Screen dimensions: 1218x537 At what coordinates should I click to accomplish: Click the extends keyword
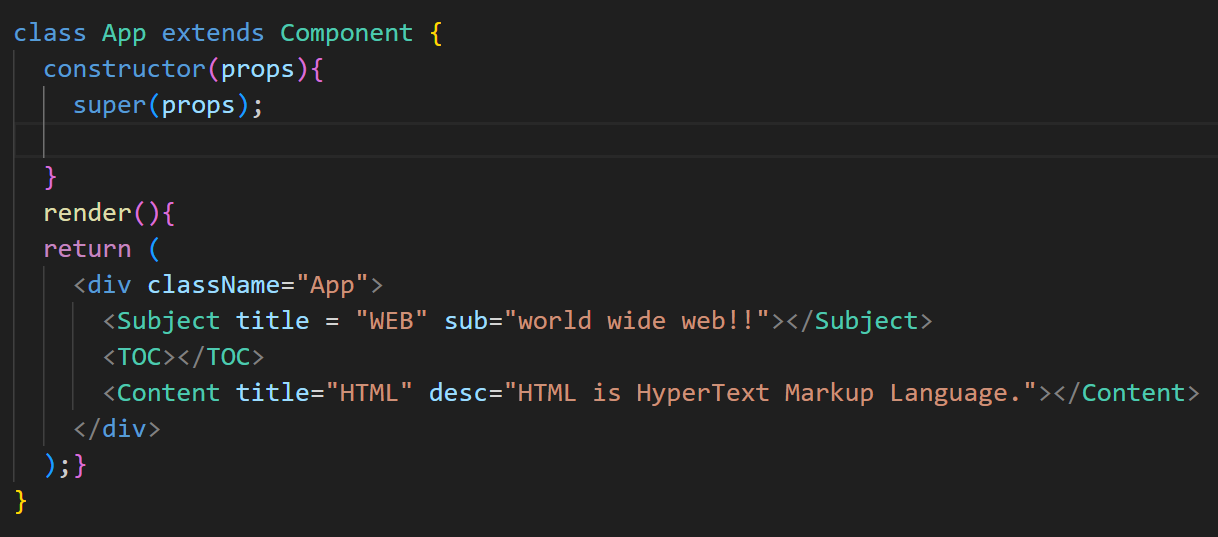[213, 33]
